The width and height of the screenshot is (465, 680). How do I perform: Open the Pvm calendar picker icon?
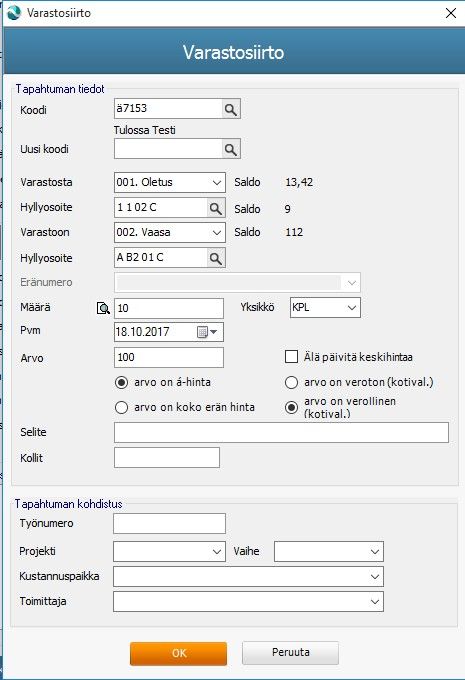207,332
